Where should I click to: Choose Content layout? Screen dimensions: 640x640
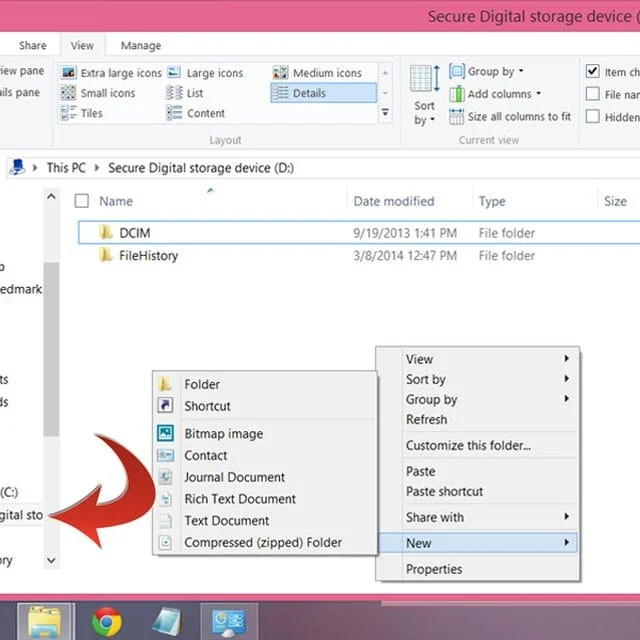(196, 113)
